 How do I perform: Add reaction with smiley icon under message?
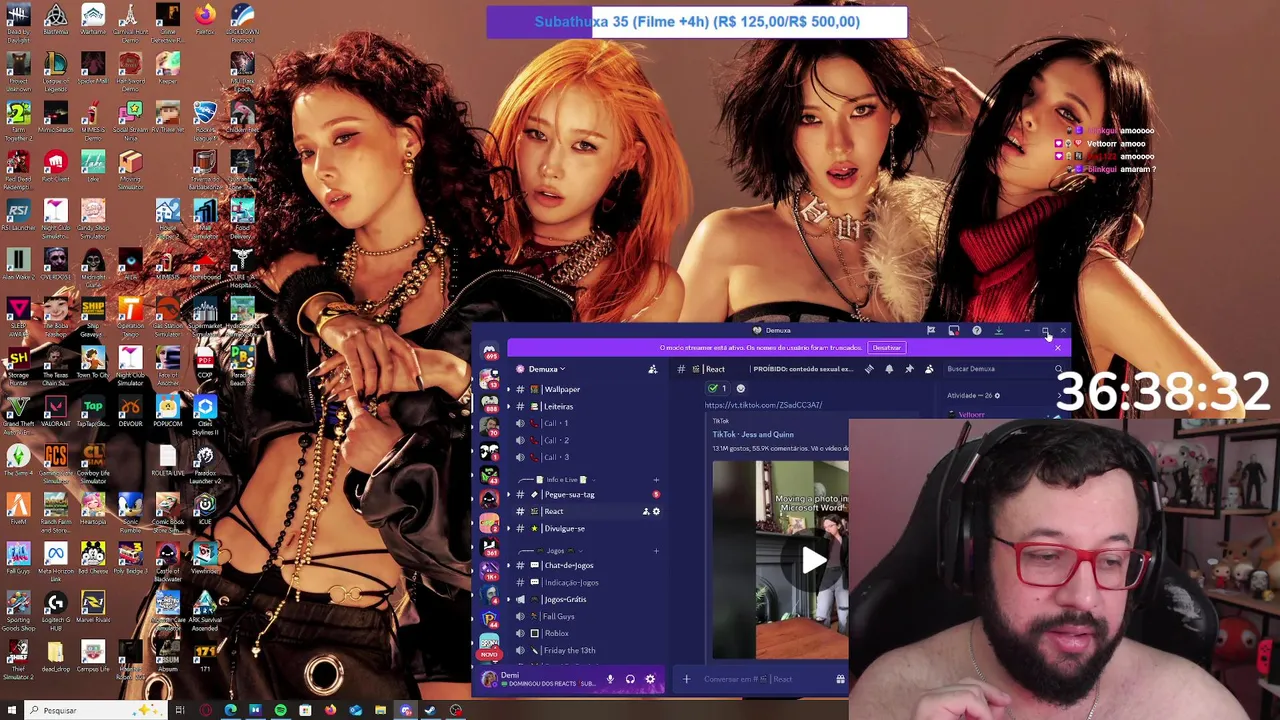740,388
